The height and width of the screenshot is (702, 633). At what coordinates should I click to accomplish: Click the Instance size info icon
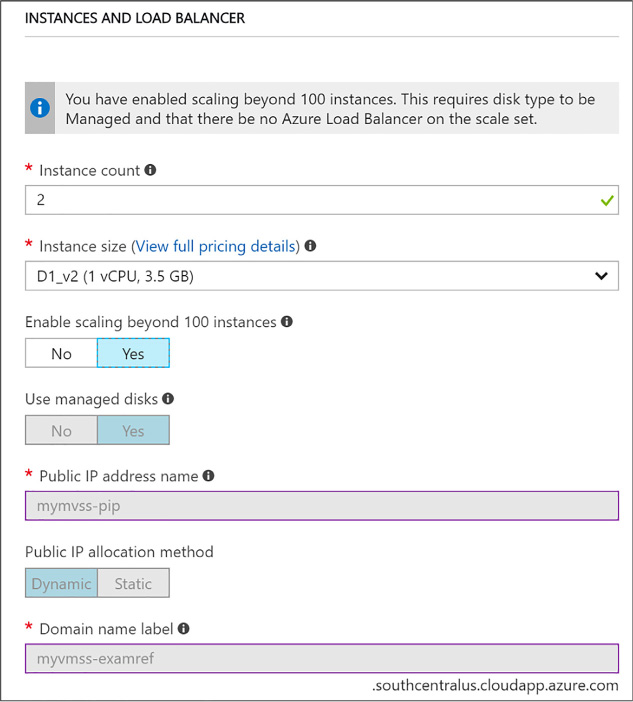pyautogui.click(x=310, y=246)
